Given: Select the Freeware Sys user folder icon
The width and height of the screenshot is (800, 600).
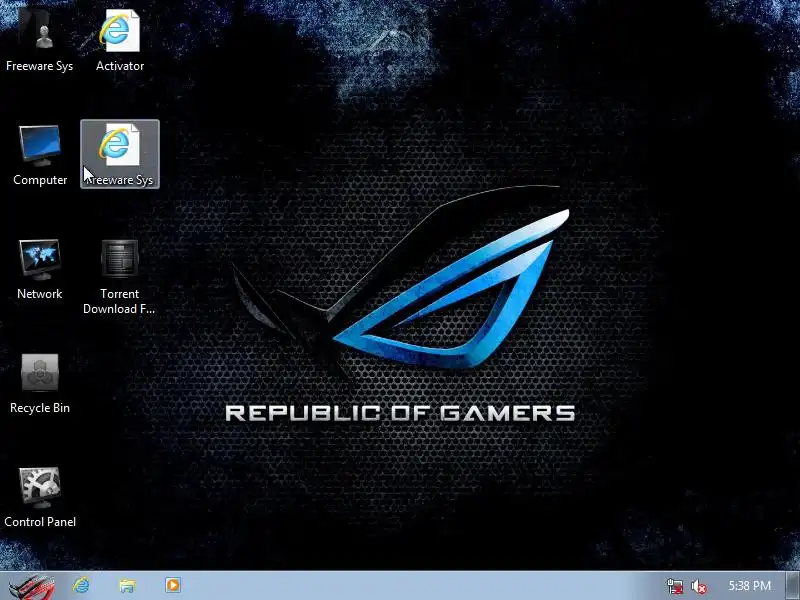Looking at the screenshot, I should 39,38.
